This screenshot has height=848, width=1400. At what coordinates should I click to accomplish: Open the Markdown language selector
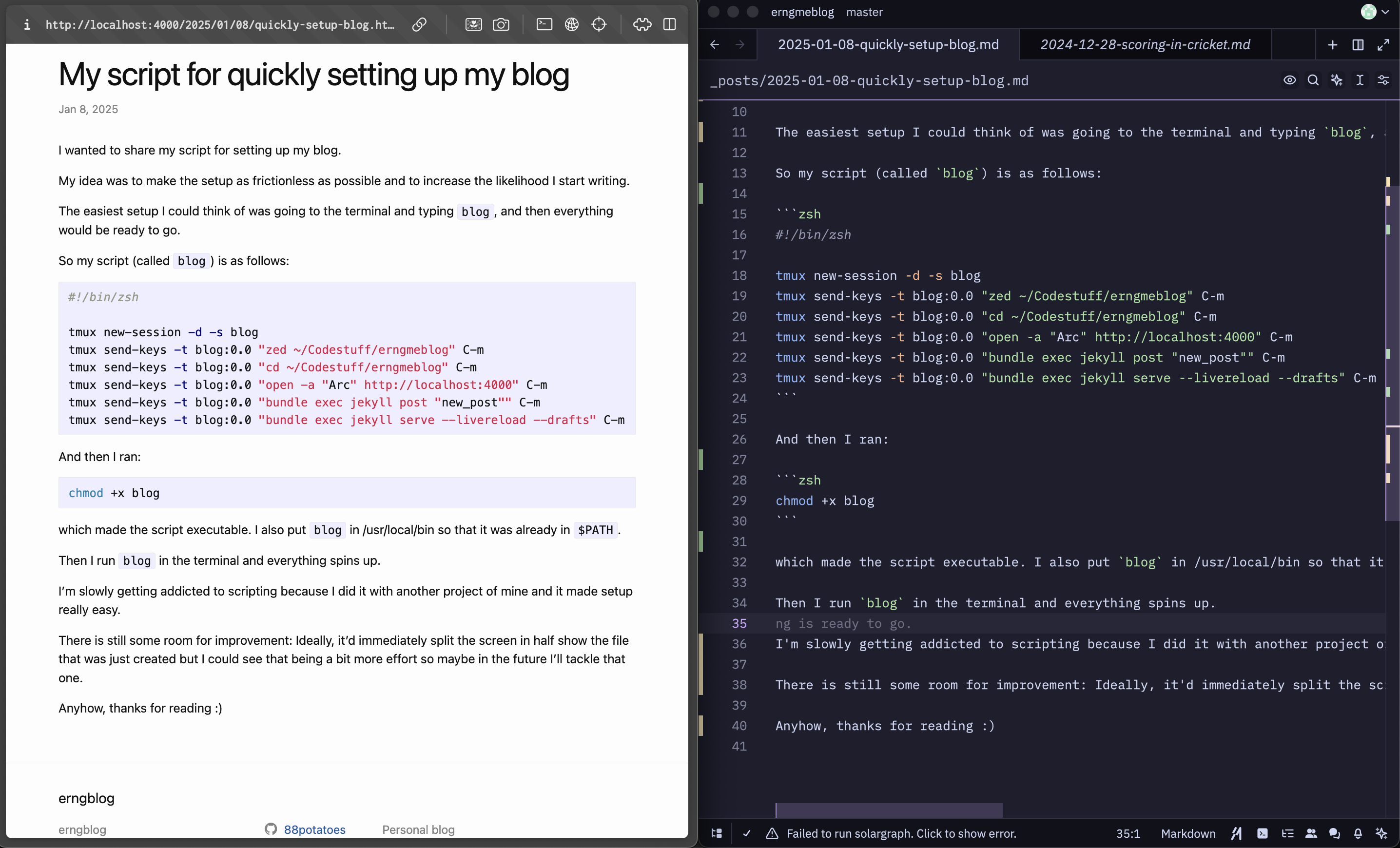[x=1188, y=833]
